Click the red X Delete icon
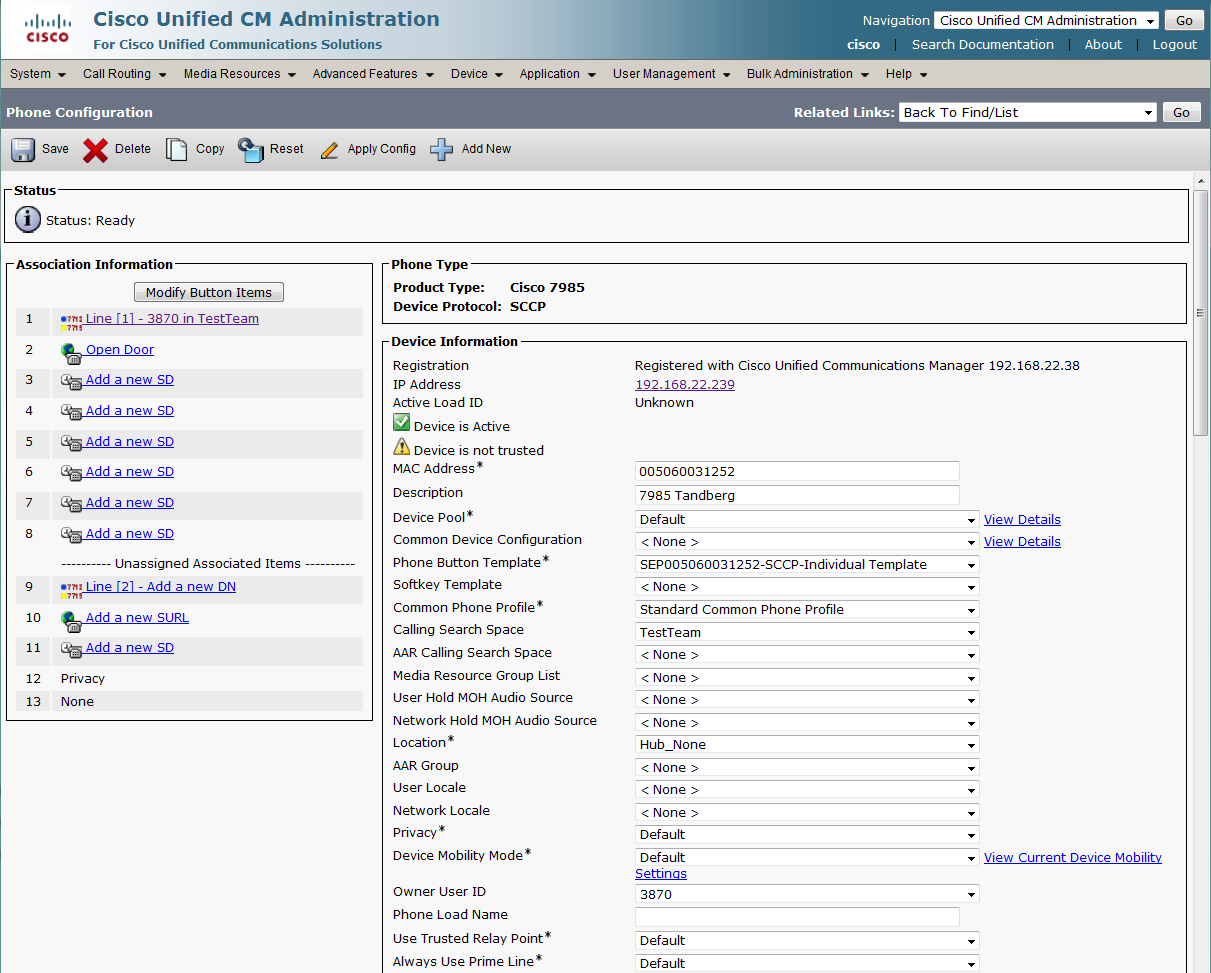 click(x=95, y=149)
